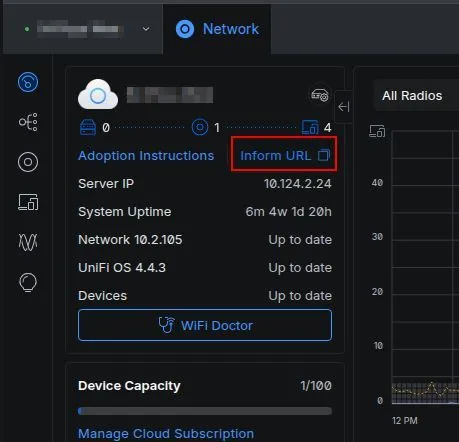The image size is (459, 442).
Task: Expand the site switcher dropdown
Action: (146, 29)
